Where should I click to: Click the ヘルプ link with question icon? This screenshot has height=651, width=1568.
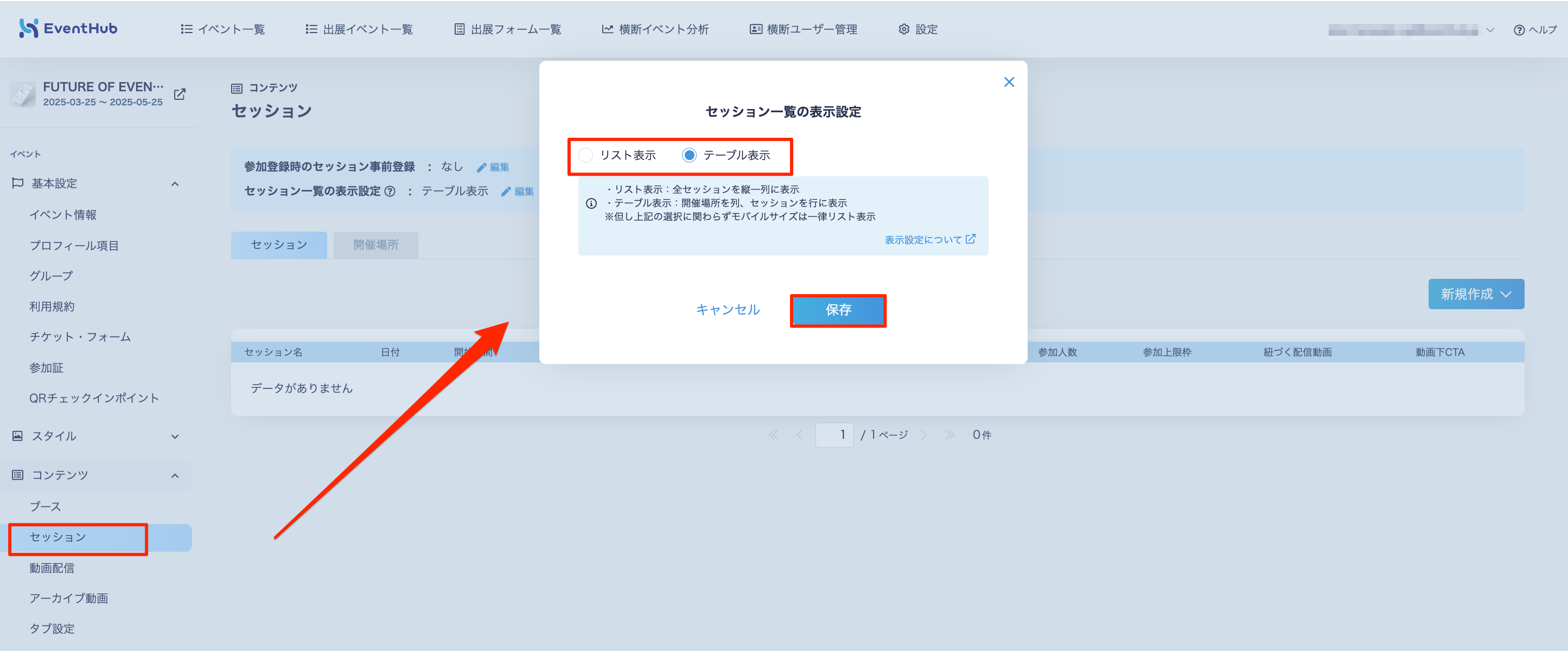(1534, 30)
